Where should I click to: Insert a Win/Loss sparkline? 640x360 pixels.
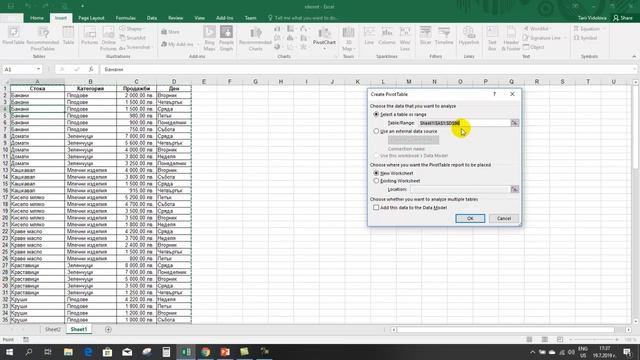(x=404, y=38)
